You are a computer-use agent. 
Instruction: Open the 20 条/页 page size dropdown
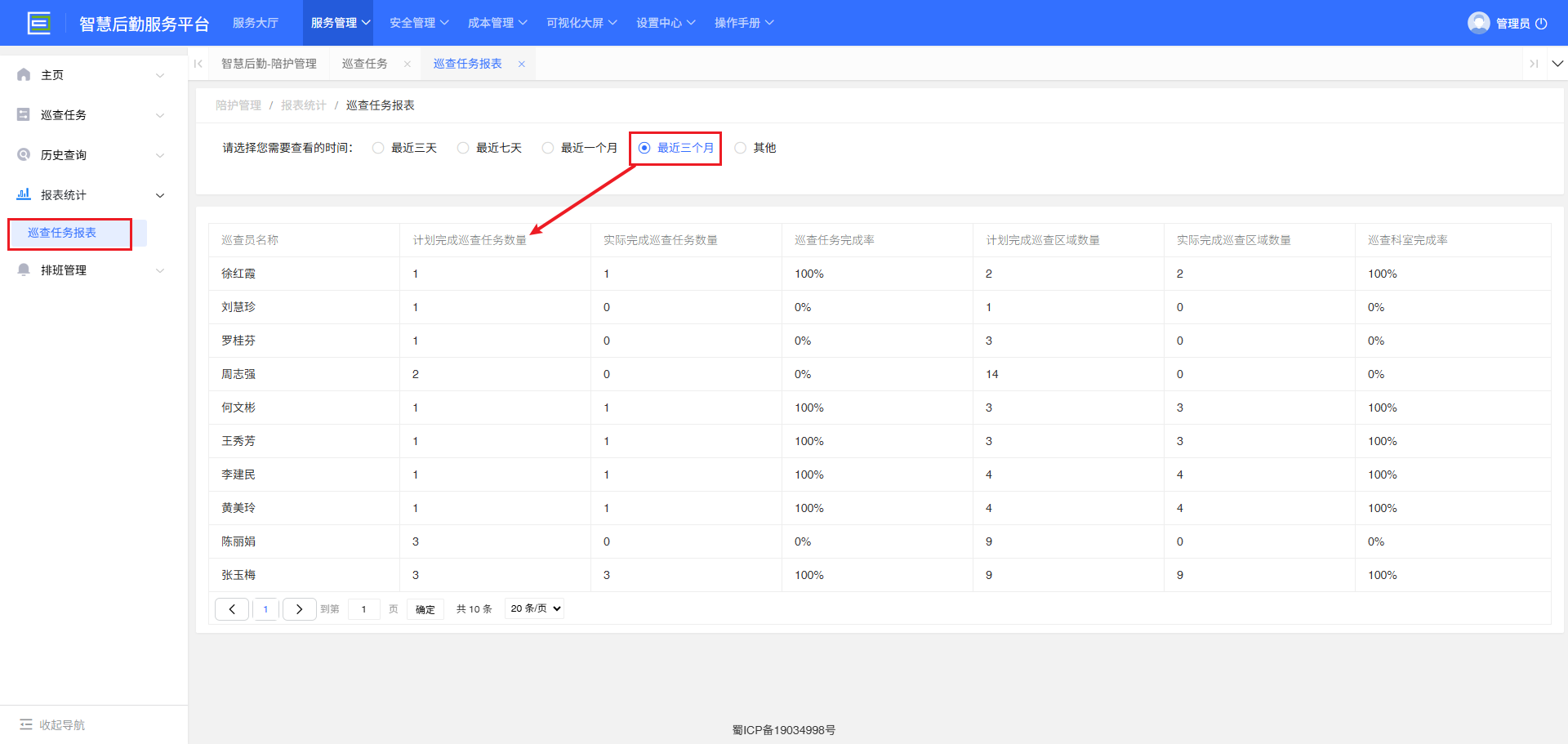coord(535,608)
